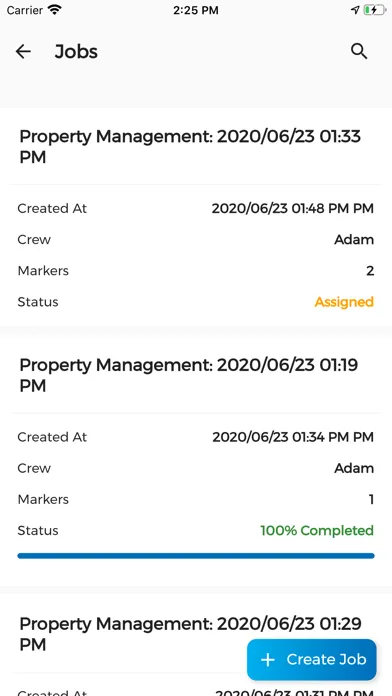
Task: Click the blue completion progress bar
Action: [196, 556]
